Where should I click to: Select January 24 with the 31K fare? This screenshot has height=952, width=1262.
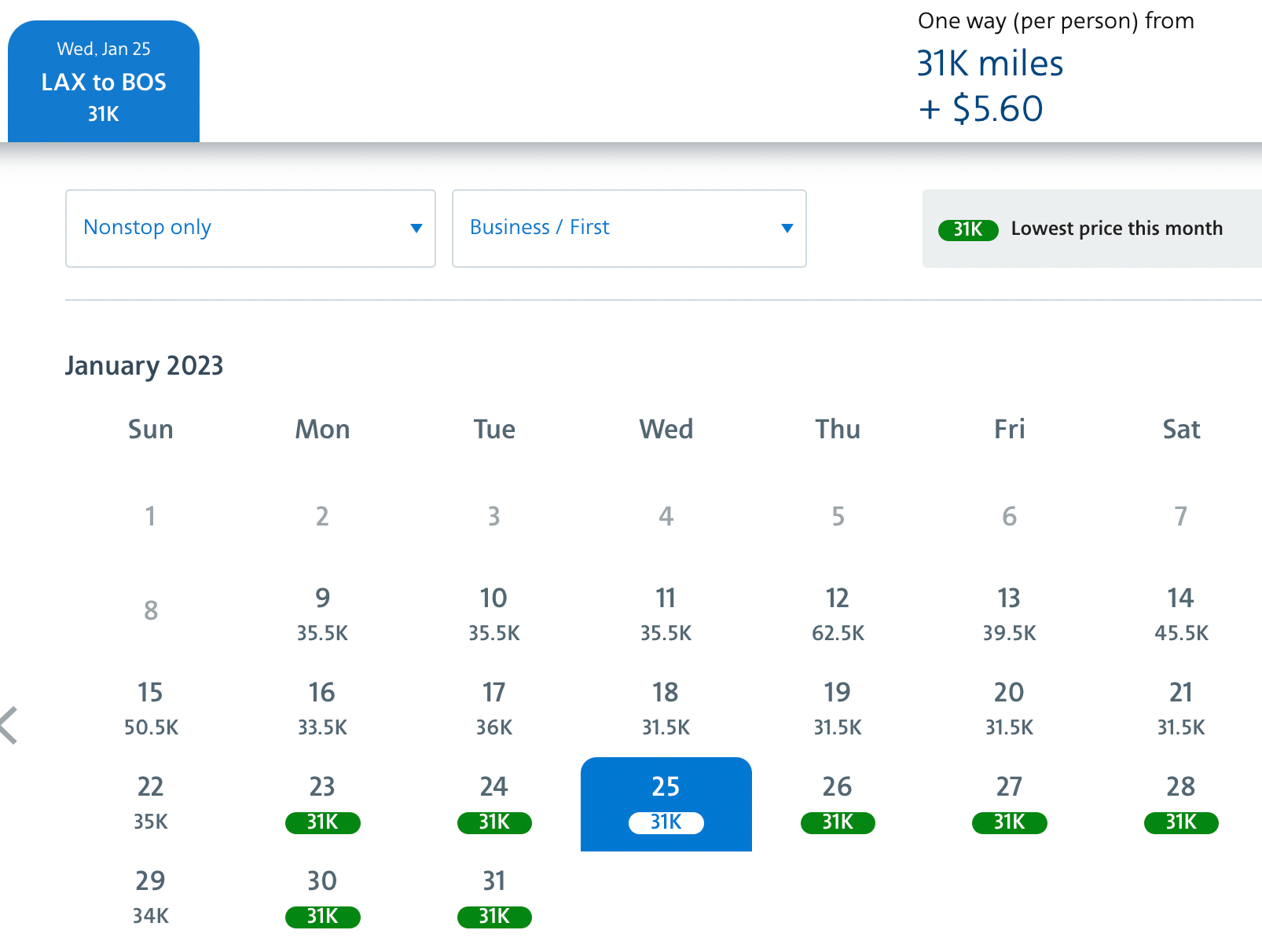click(x=493, y=801)
